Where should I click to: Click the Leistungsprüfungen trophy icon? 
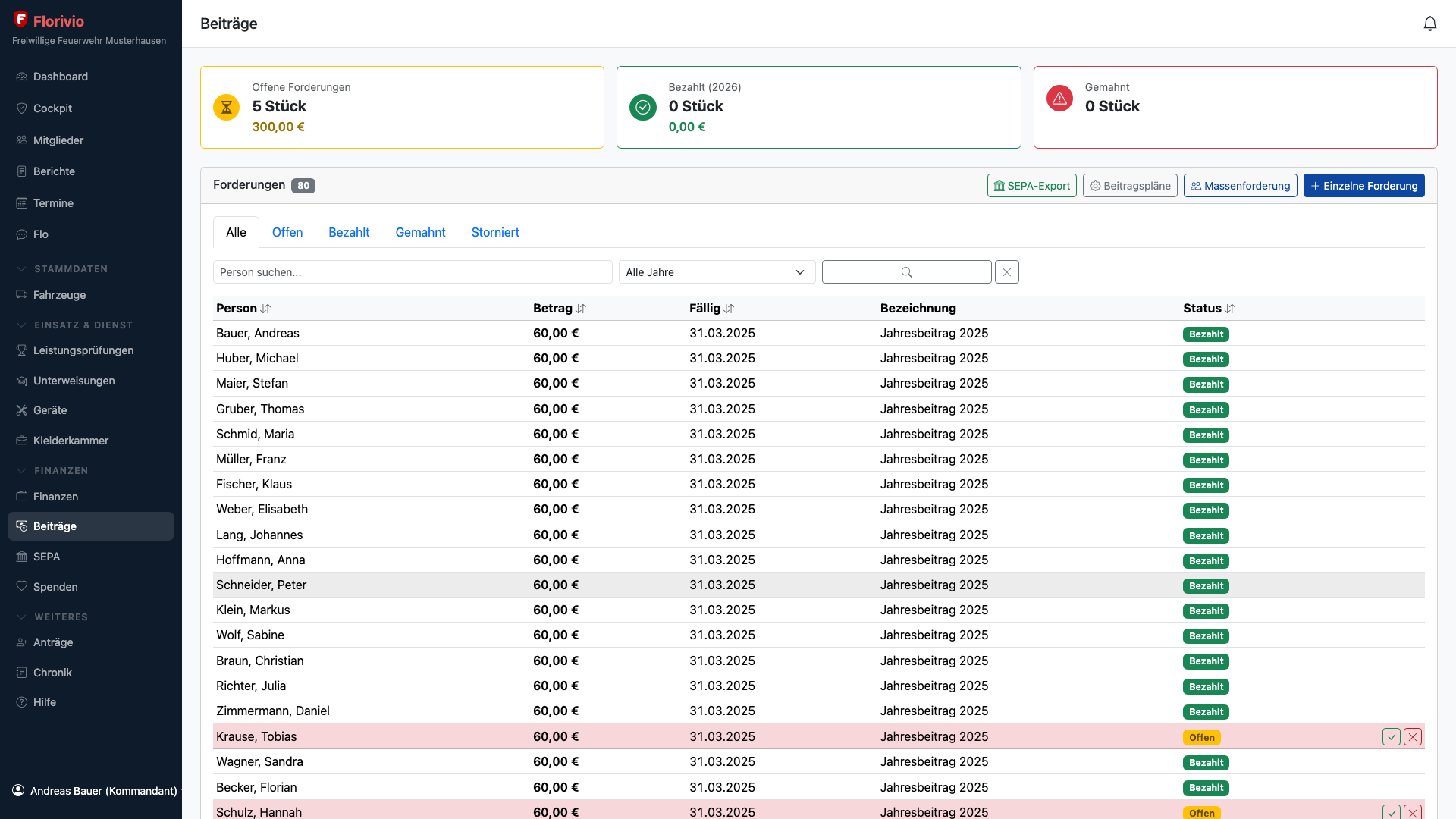(21, 350)
